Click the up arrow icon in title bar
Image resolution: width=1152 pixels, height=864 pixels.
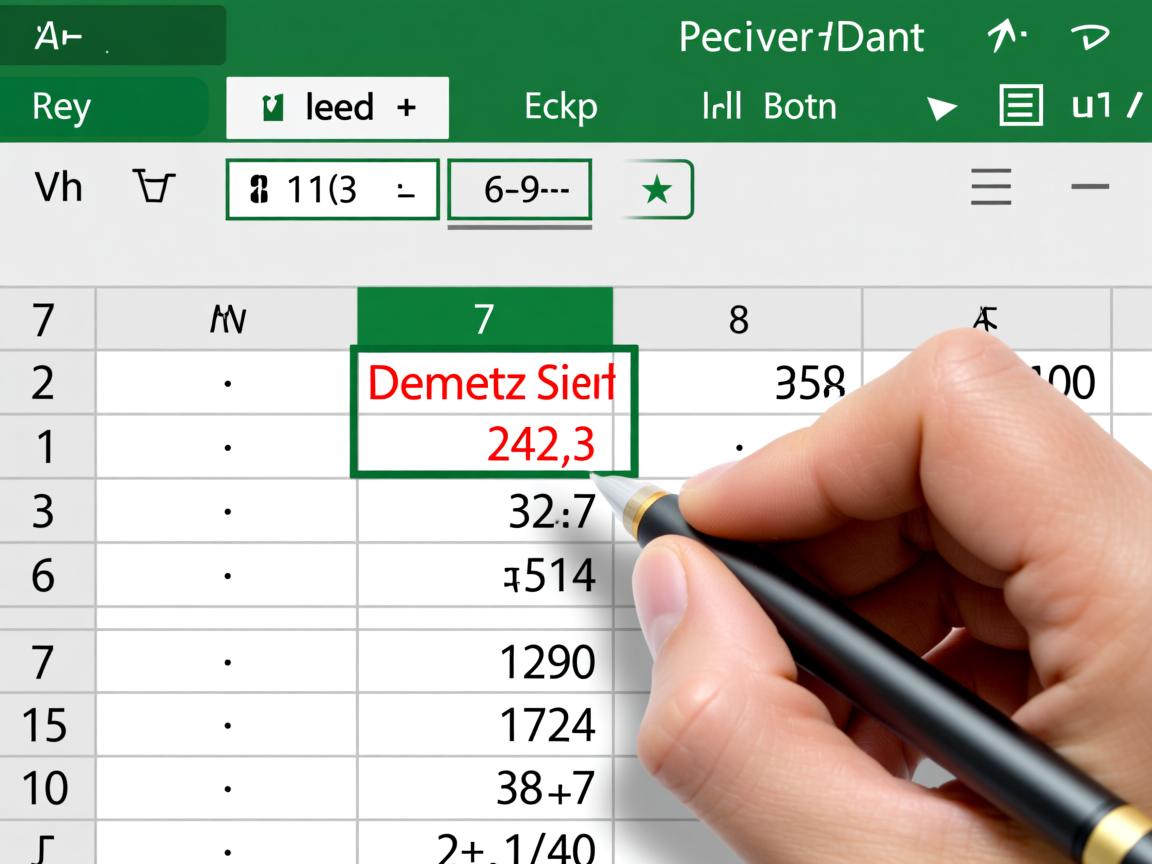[1004, 37]
